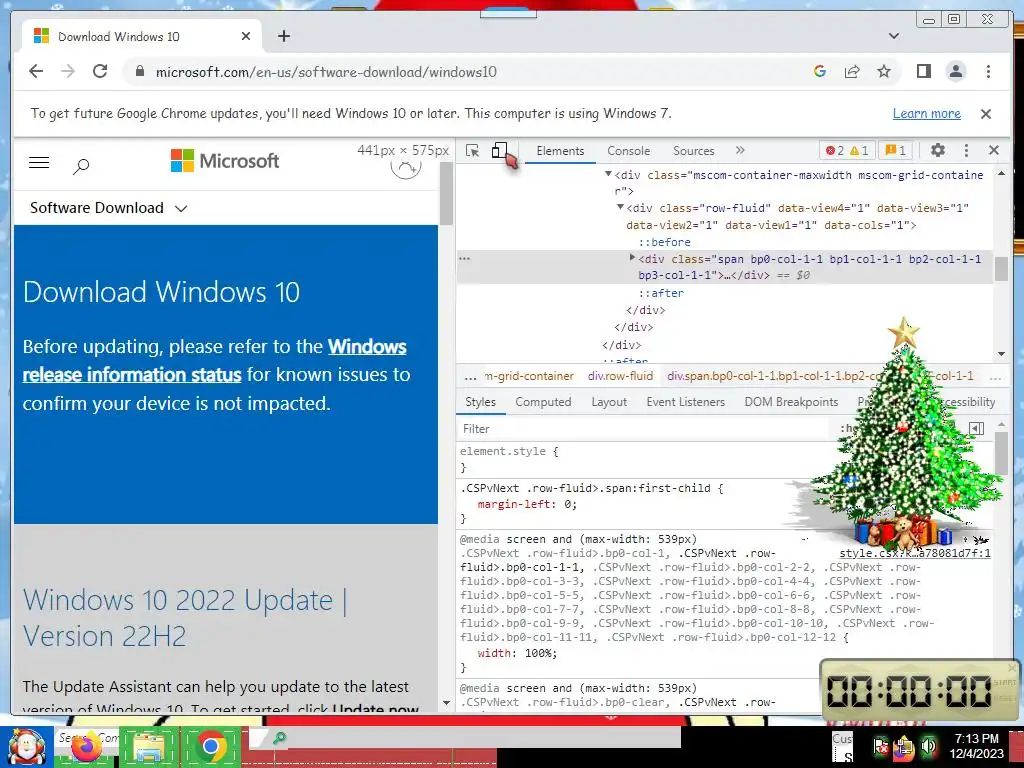Open the style.csx source link
The width and height of the screenshot is (1024, 768).
pos(915,553)
